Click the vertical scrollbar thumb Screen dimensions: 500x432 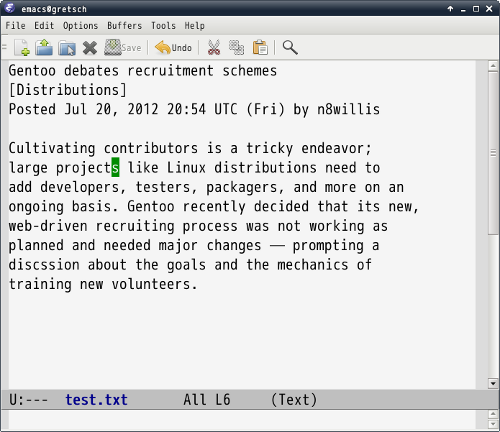tap(493, 153)
